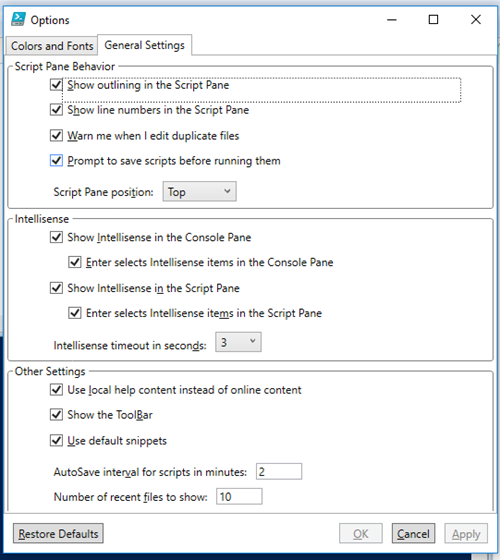The image size is (500, 560).
Task: Uncheck Show Intellisense in the Console Pane
Action: pos(56,237)
